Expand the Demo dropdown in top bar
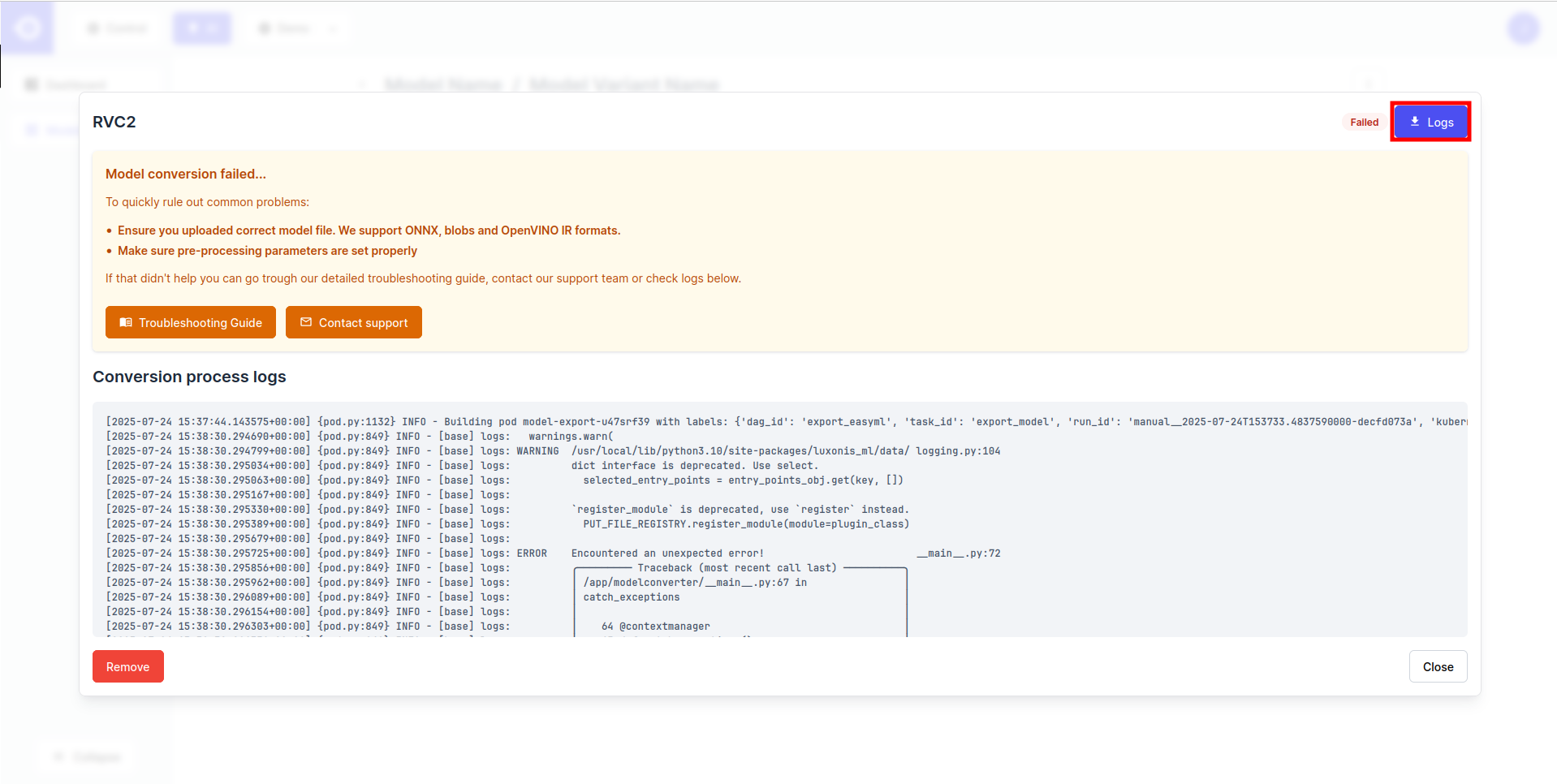The height and width of the screenshot is (784, 1557). pos(333,28)
